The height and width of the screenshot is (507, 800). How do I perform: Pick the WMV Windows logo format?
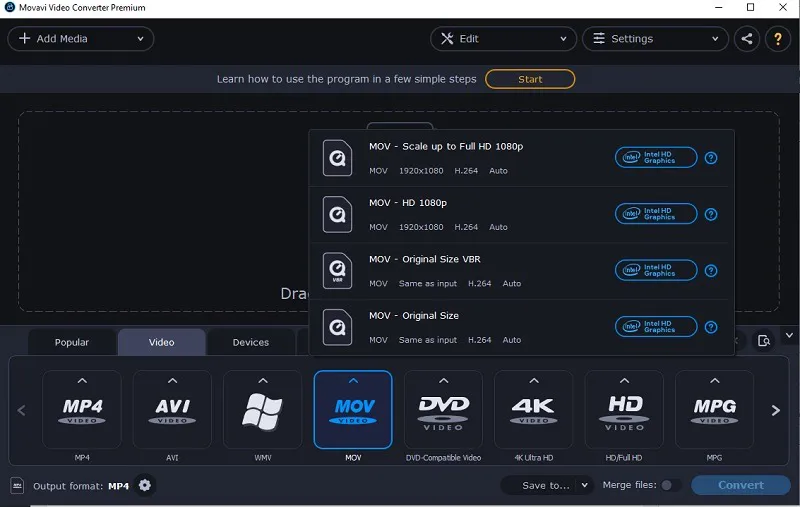pos(263,412)
